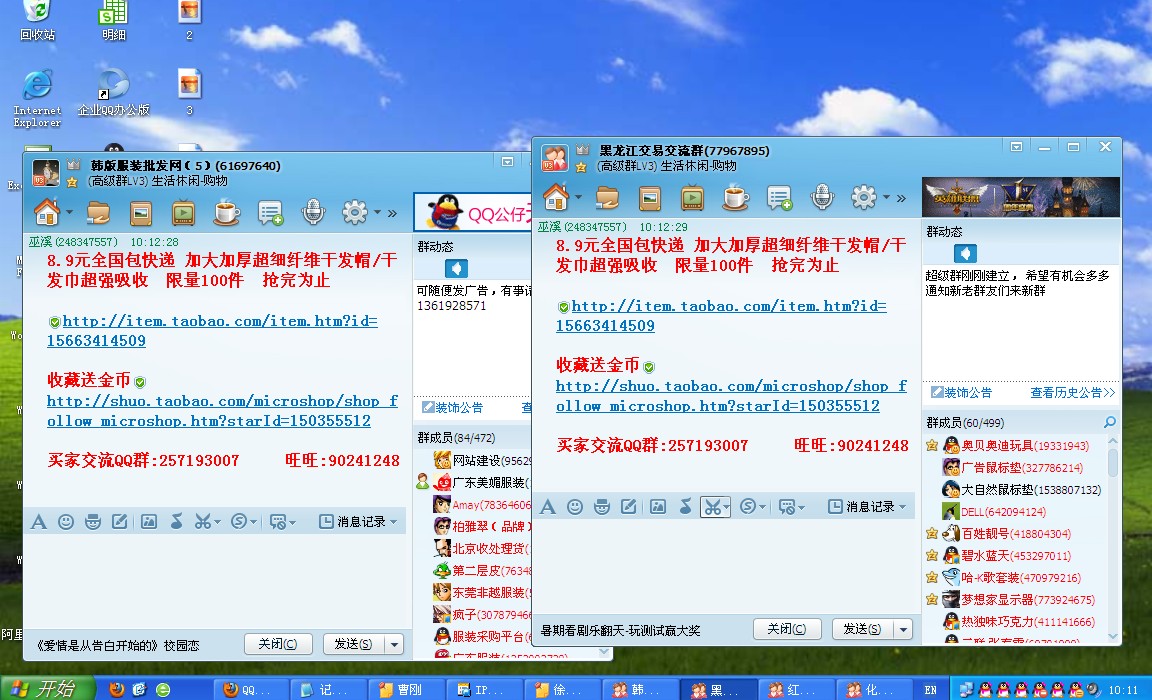Viewport: 1152px width, 700px height.
Task: Click microphone voice icon in 黑龙江交易交流群 window
Action: (x=822, y=198)
